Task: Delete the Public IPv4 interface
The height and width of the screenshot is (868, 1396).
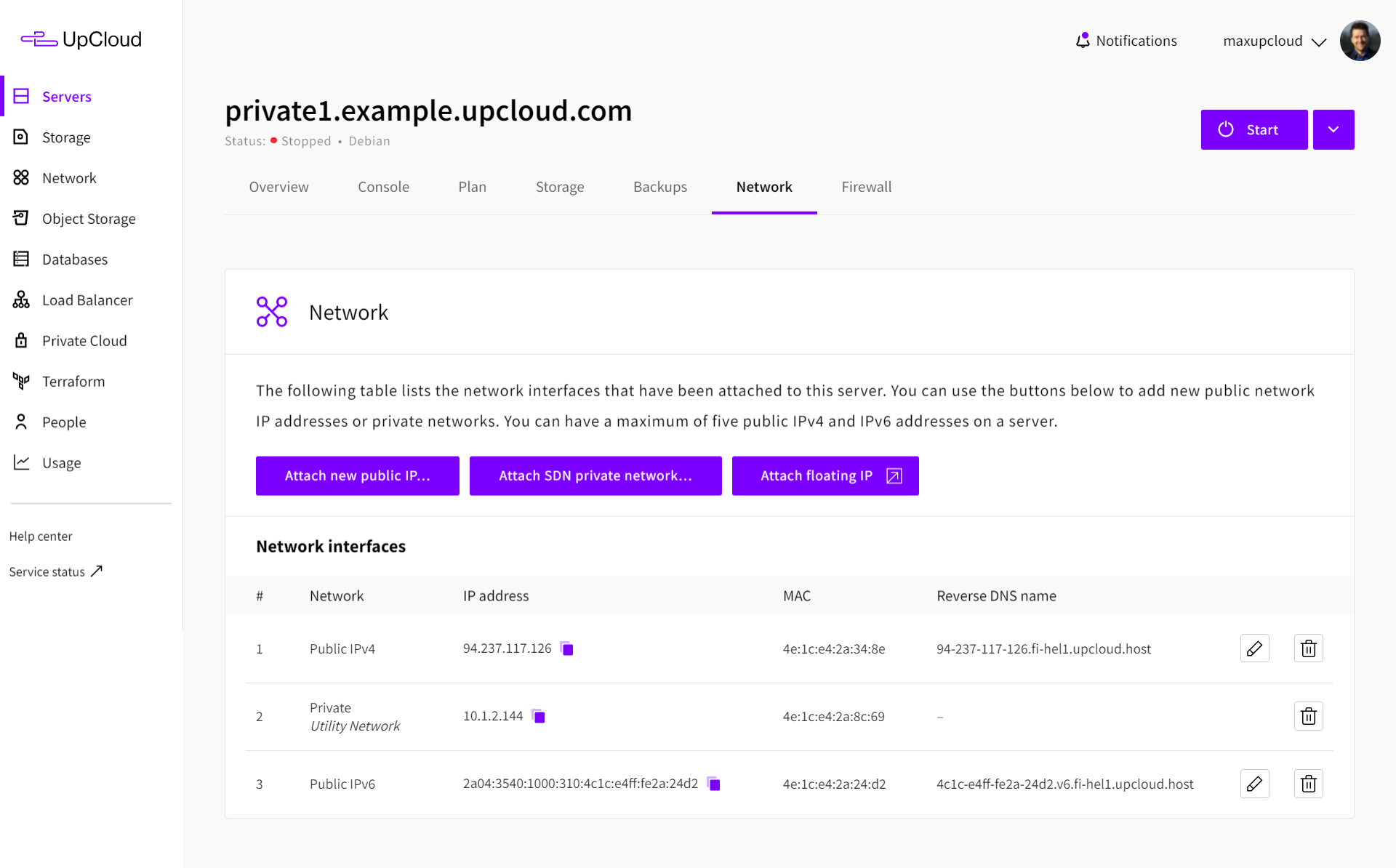Action: coord(1308,648)
